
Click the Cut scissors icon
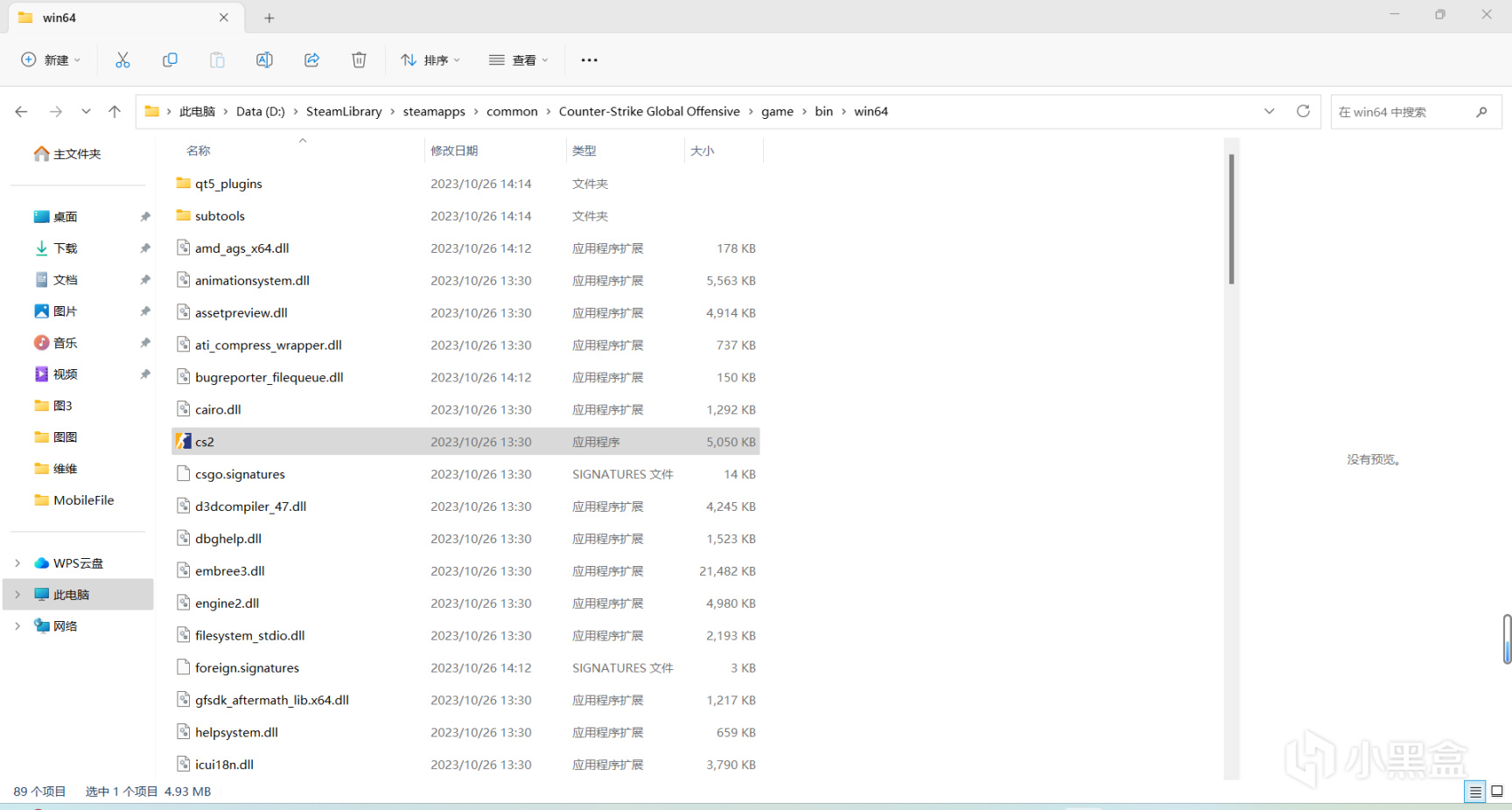coord(122,59)
